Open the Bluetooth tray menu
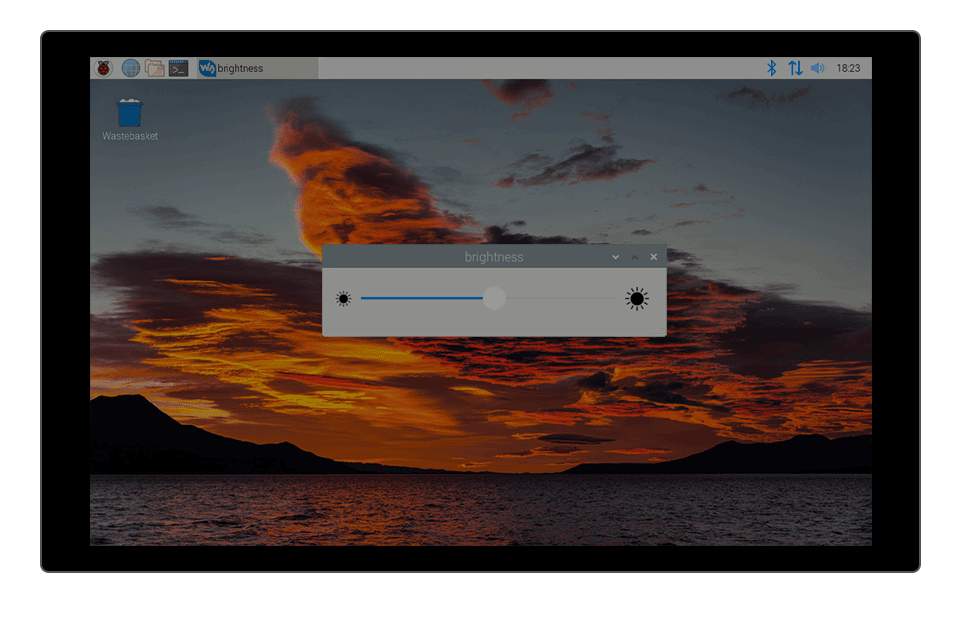This screenshot has width=960, height=620. [x=771, y=68]
